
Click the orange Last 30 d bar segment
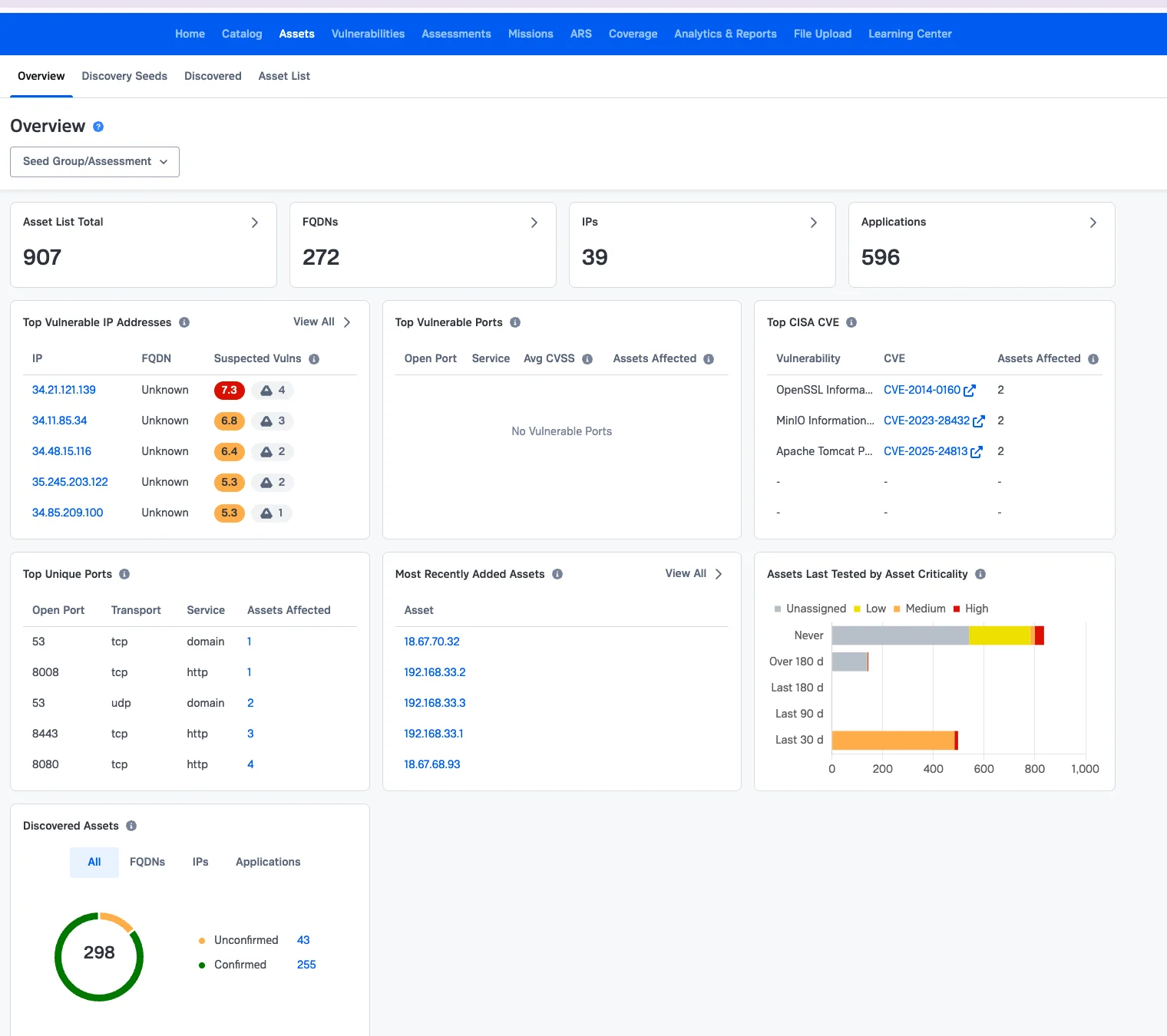coord(892,740)
